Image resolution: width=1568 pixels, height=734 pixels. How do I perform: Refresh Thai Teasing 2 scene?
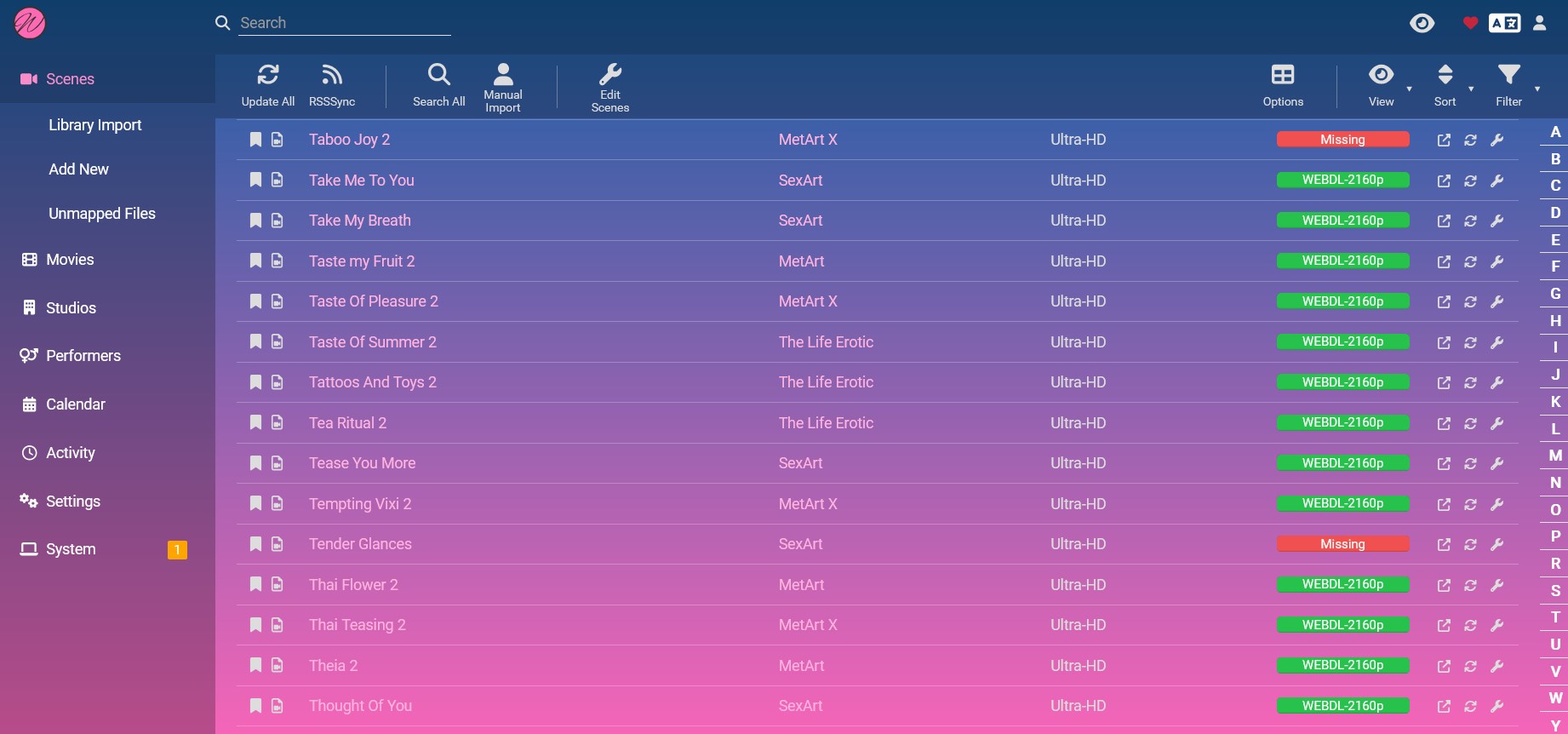pos(1470,625)
